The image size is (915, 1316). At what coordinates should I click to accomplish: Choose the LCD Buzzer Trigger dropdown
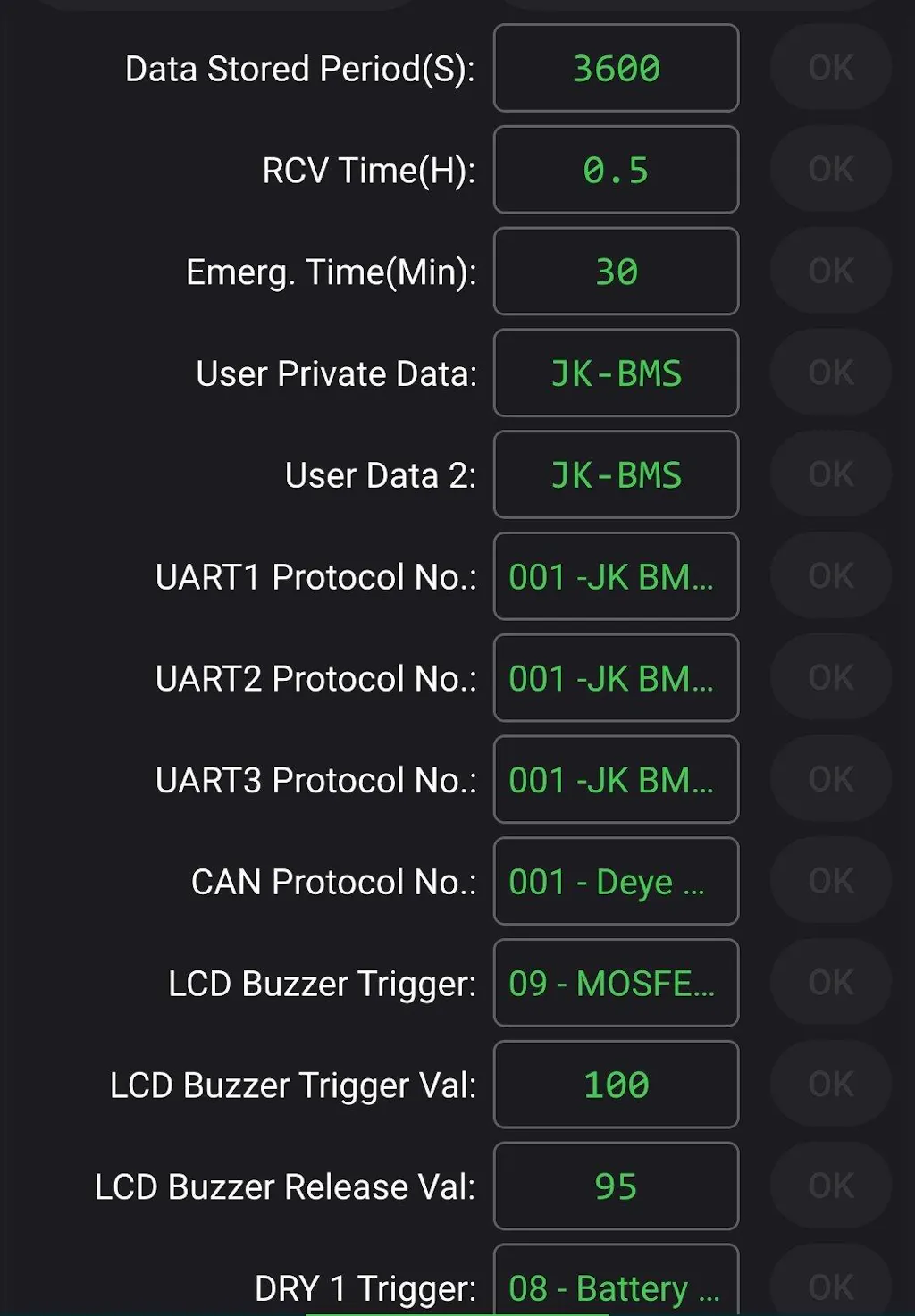click(616, 984)
